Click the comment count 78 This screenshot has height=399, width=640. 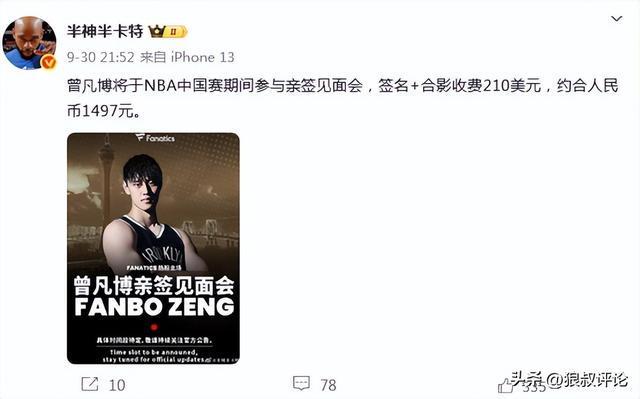tap(328, 385)
